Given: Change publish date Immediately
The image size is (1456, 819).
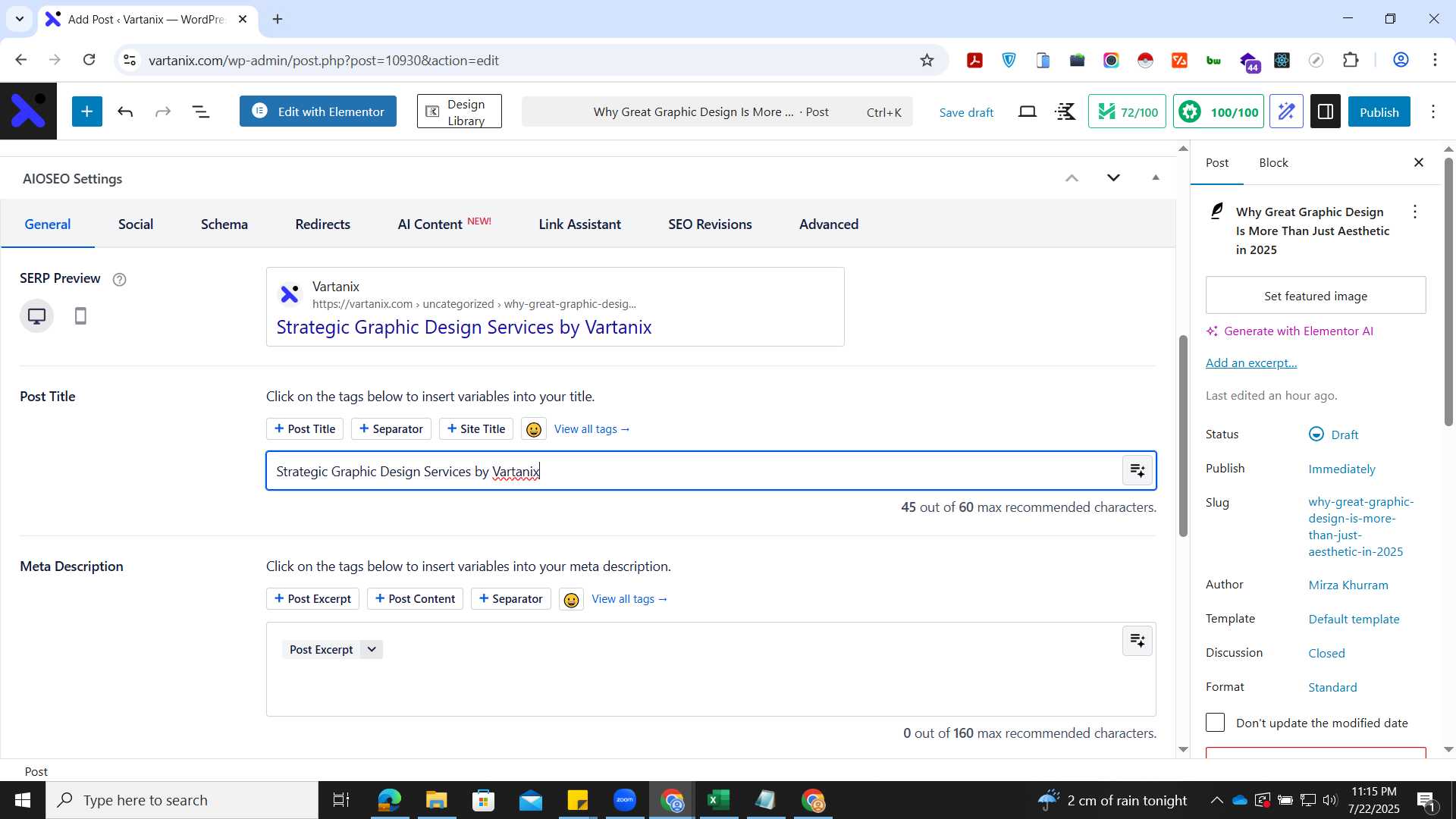Looking at the screenshot, I should click(1341, 469).
